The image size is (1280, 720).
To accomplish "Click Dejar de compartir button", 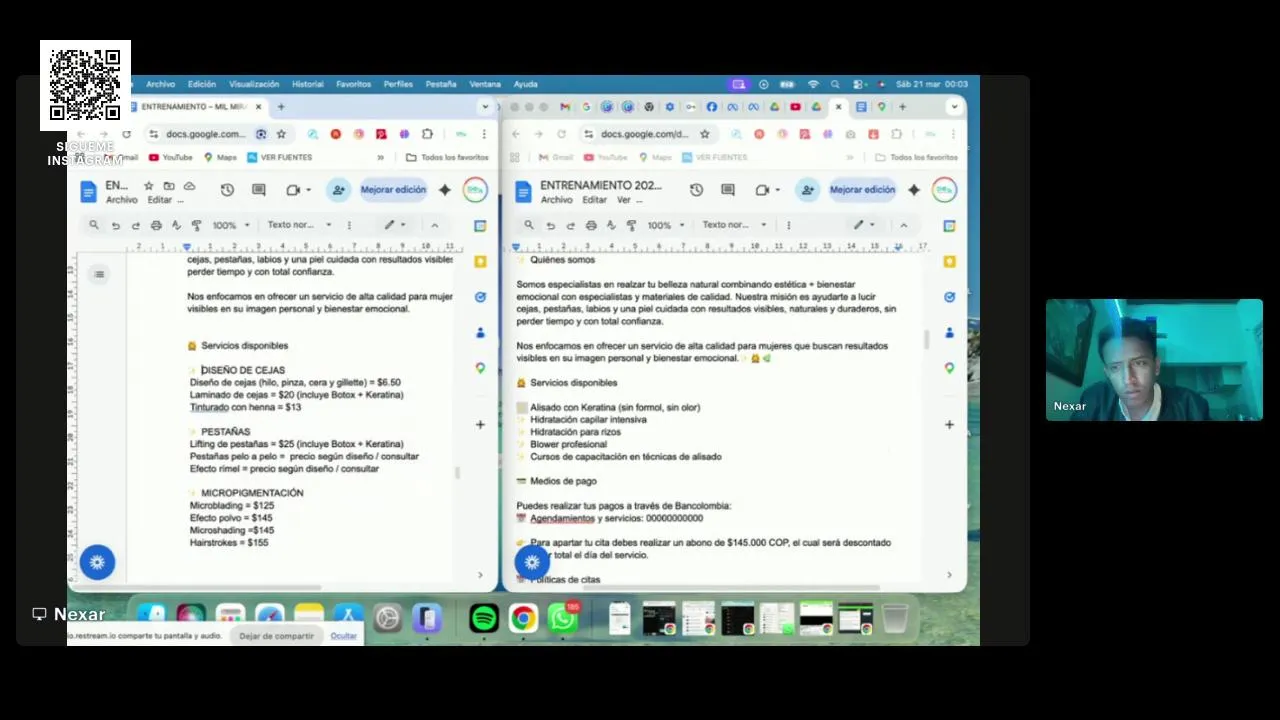I will click(277, 636).
